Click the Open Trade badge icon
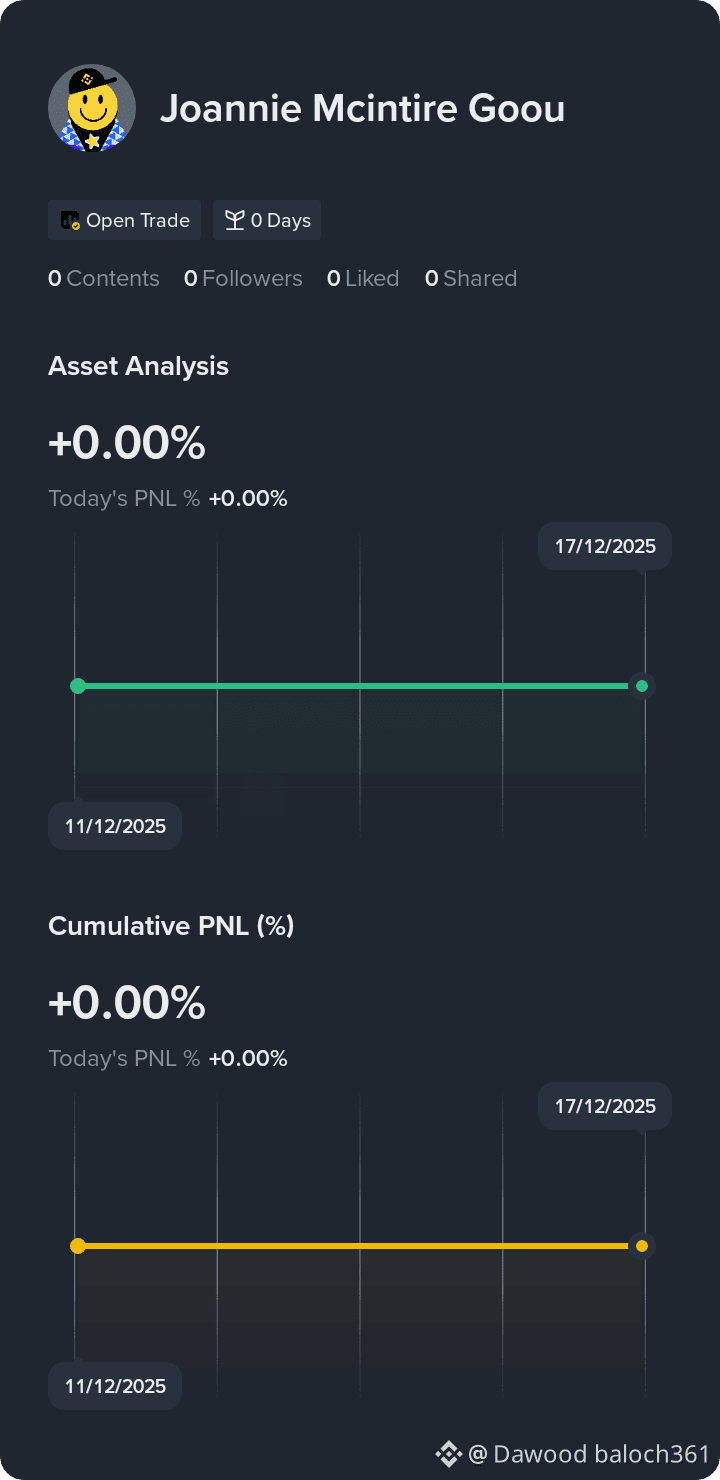The width and height of the screenshot is (720, 1480). pos(70,221)
